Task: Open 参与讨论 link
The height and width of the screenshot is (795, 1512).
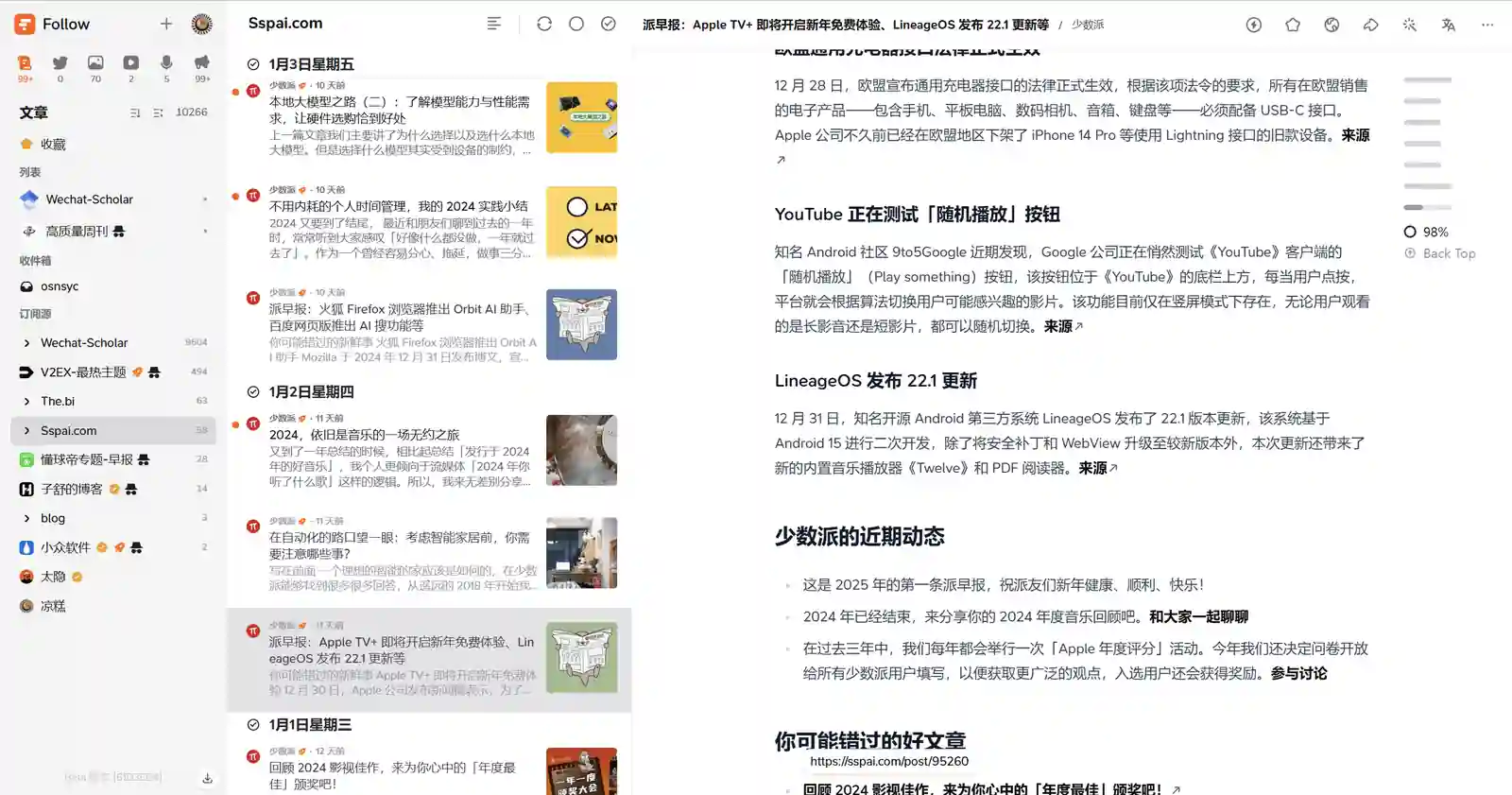Action: point(1299,673)
